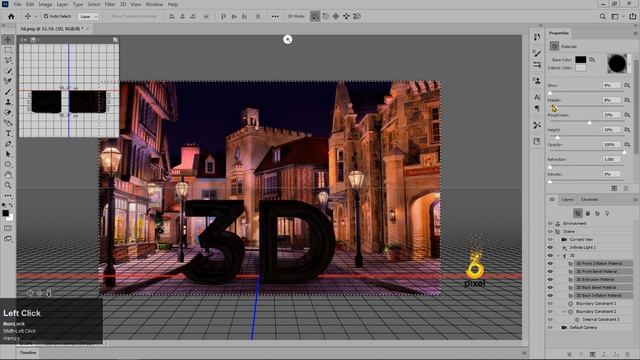Select the Clone Stamp tool

pos(8,102)
